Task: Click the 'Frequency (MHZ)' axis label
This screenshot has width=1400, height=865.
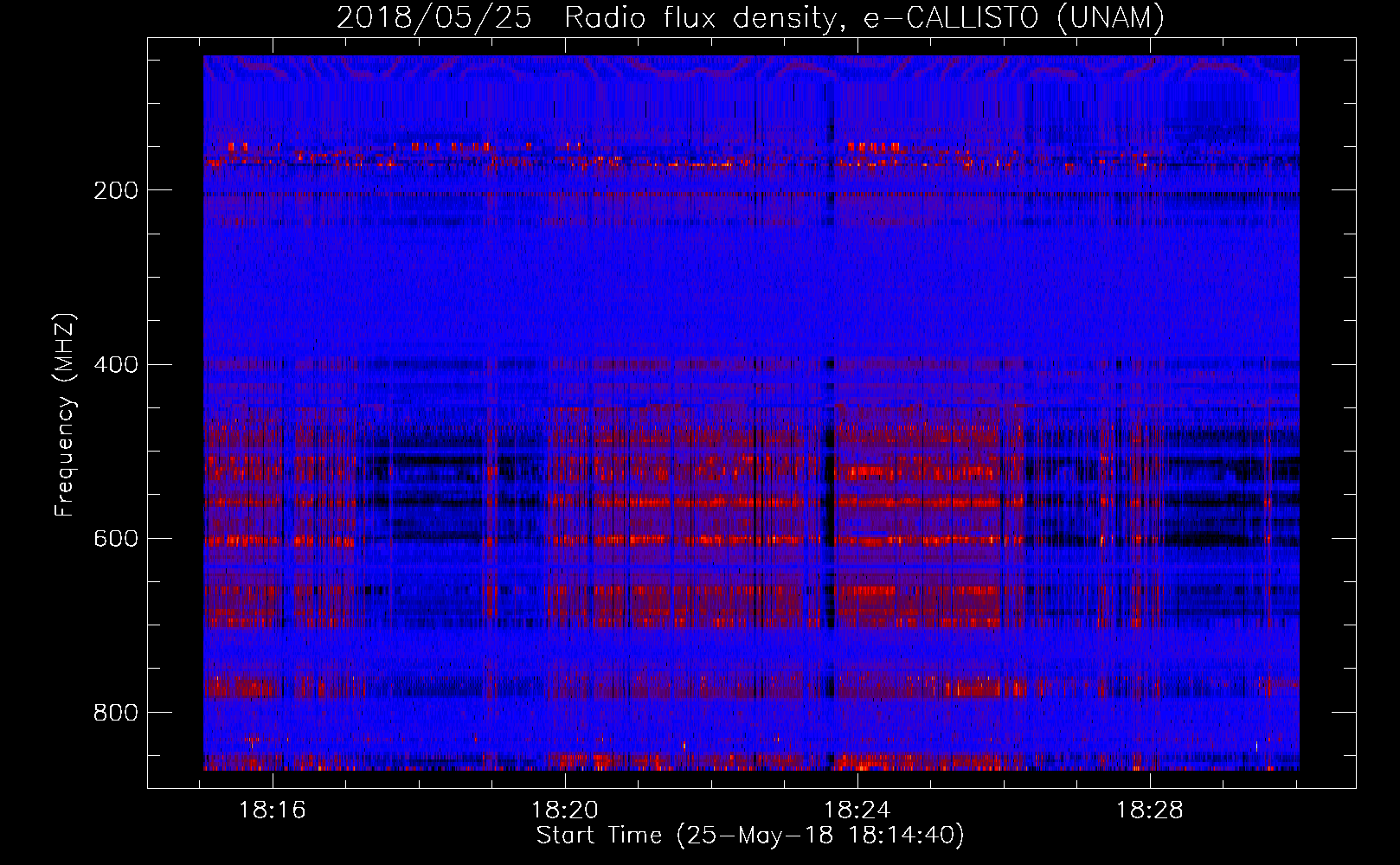Action: pos(65,414)
